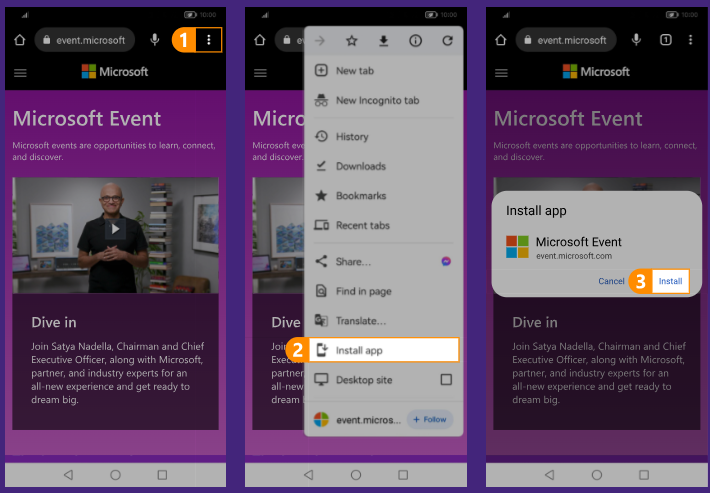Open History from the menu
This screenshot has width=710, height=493.
[384, 136]
